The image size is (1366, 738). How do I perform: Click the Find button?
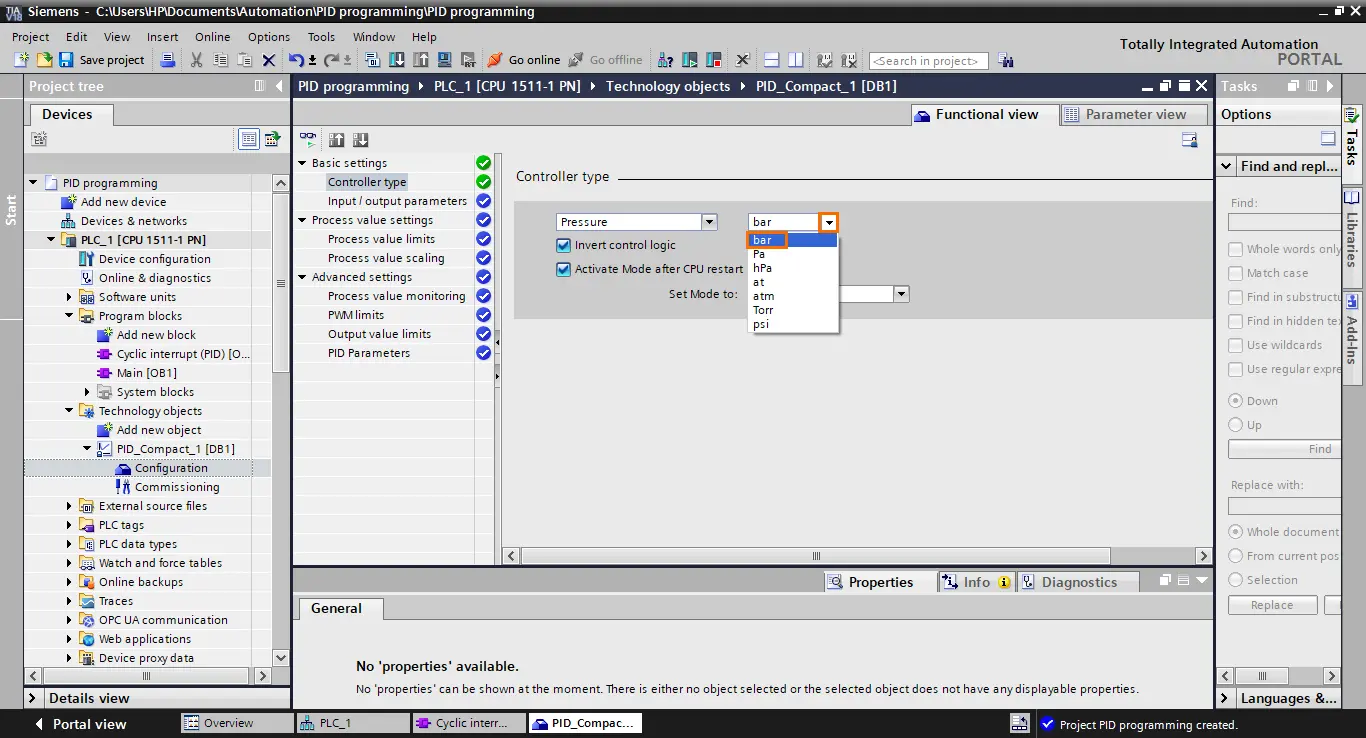coord(1284,449)
